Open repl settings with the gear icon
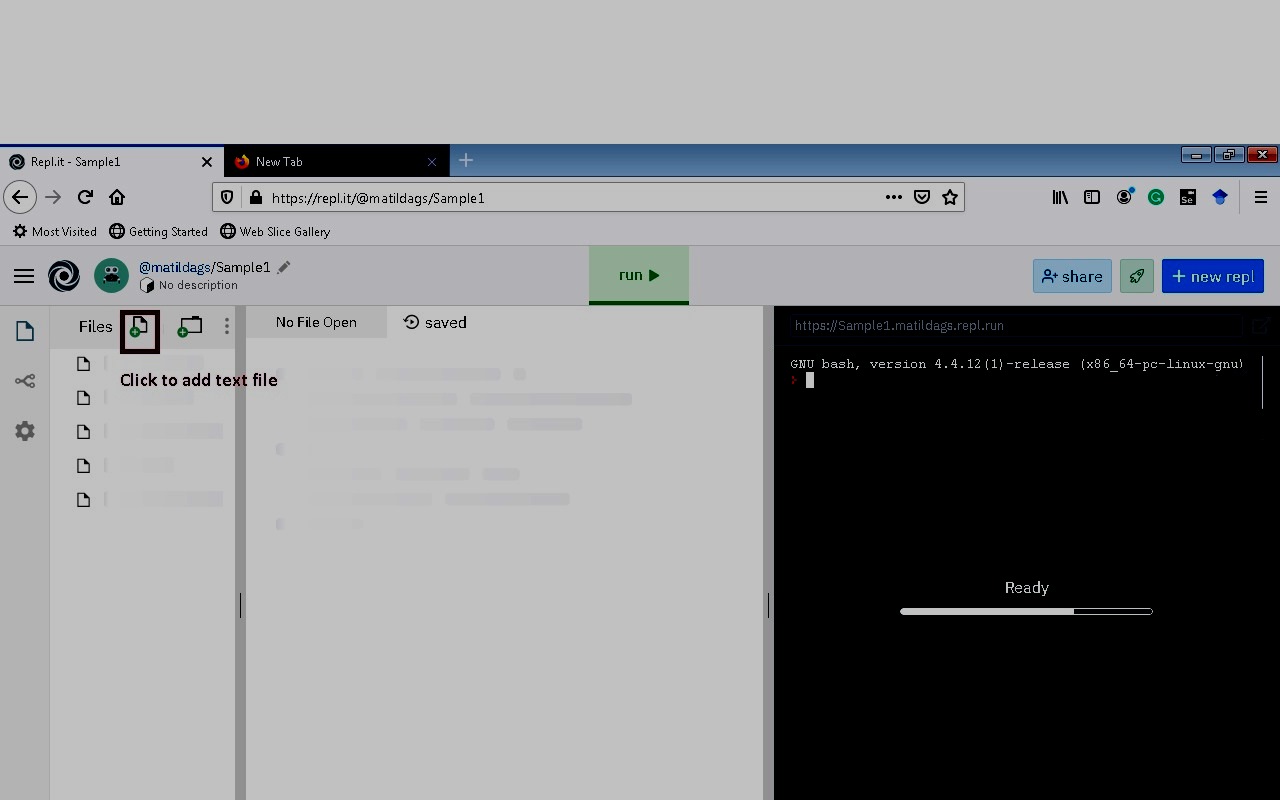Image resolution: width=1280 pixels, height=800 pixels. (24, 431)
